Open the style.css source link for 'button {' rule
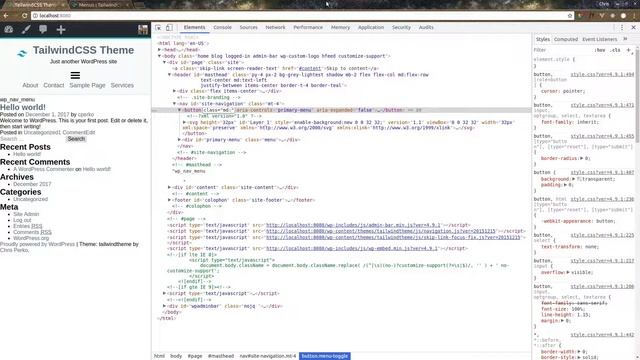The height and width of the screenshot is (360, 640). click(x=602, y=172)
